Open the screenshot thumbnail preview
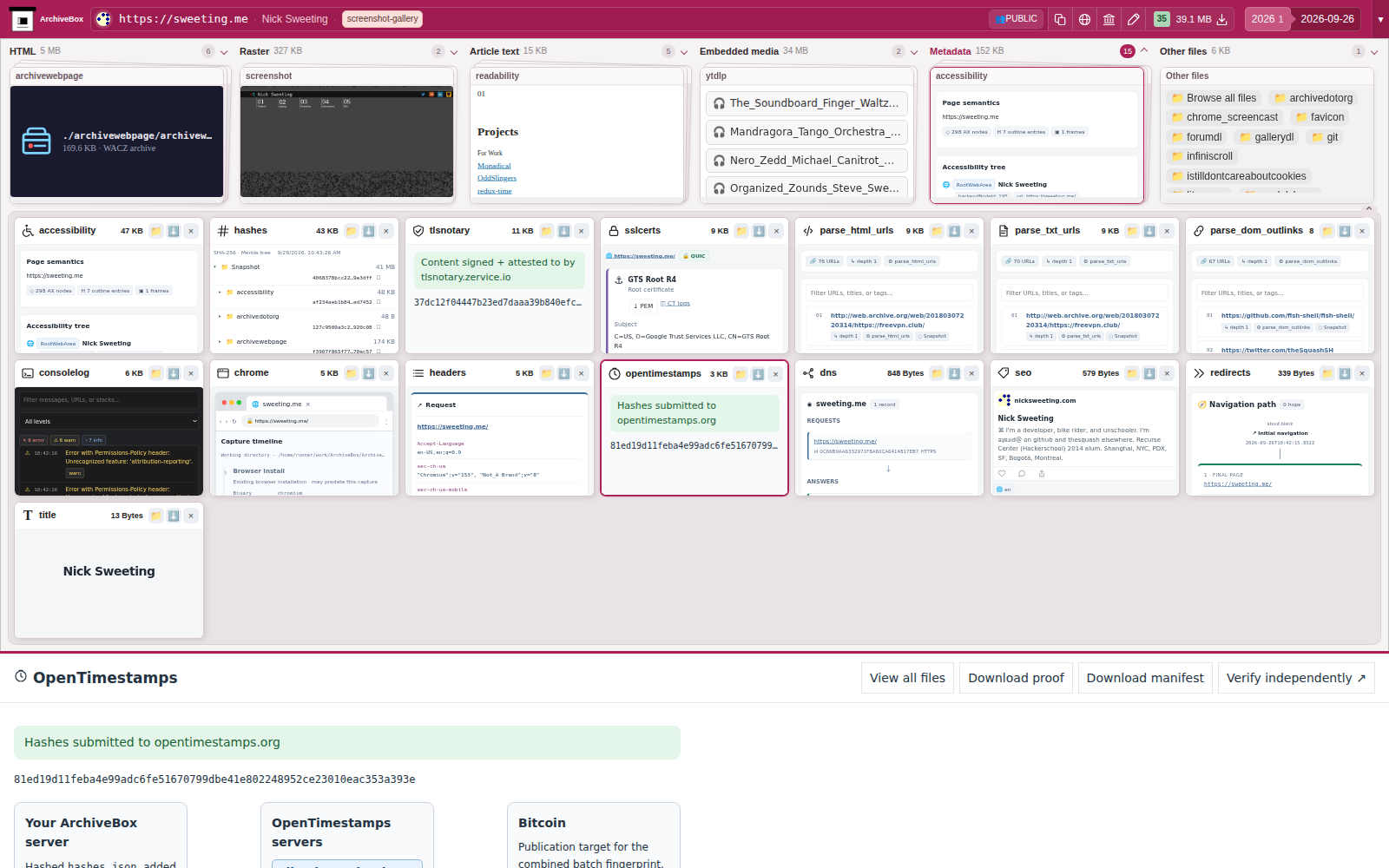This screenshot has height=868, width=1389. (x=347, y=141)
